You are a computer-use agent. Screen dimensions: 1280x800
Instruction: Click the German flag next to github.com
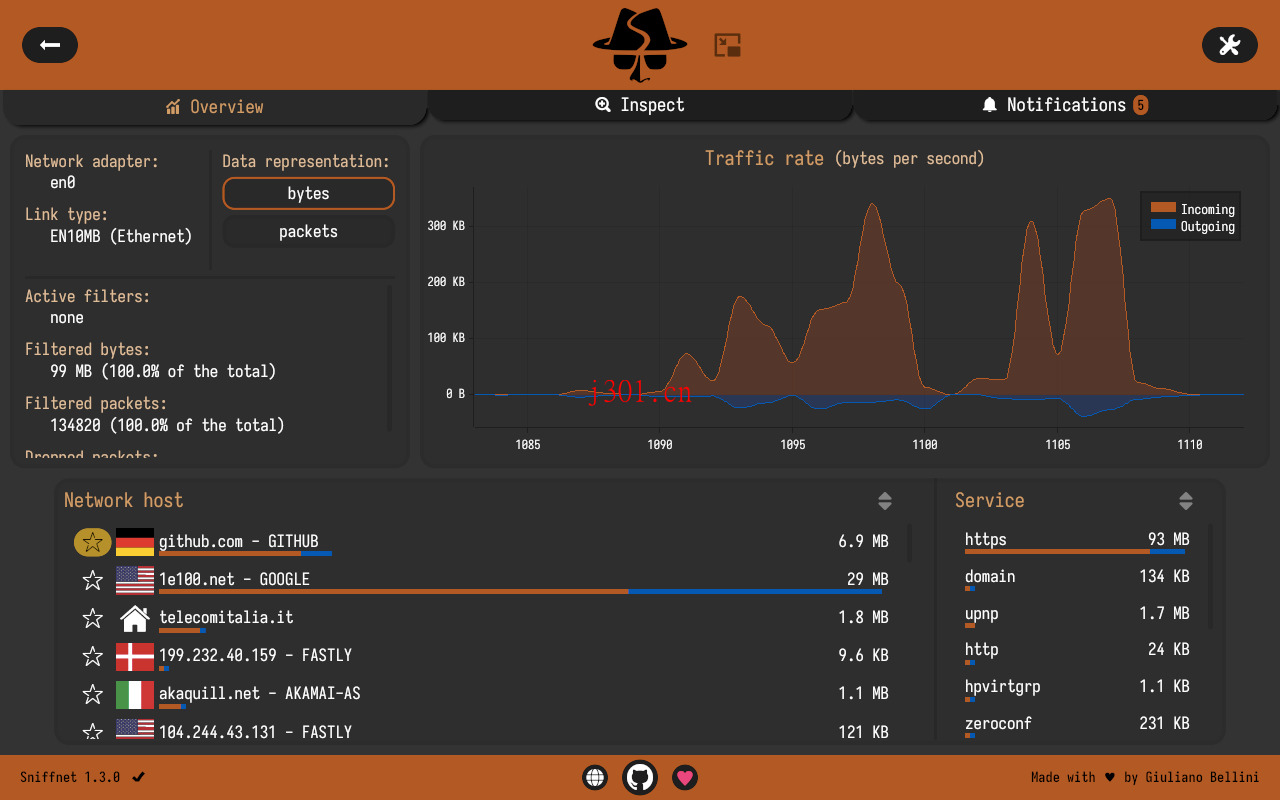(x=135, y=541)
